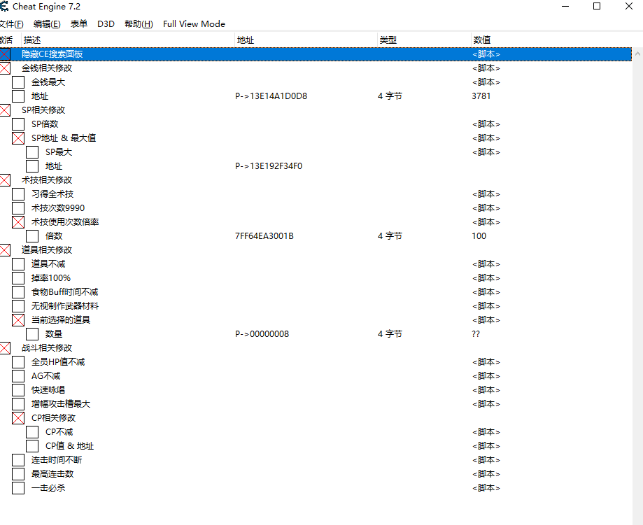Screen dimensions: 643x525
Task: Enable the 最高连击数 checkbox
Action: point(18,474)
